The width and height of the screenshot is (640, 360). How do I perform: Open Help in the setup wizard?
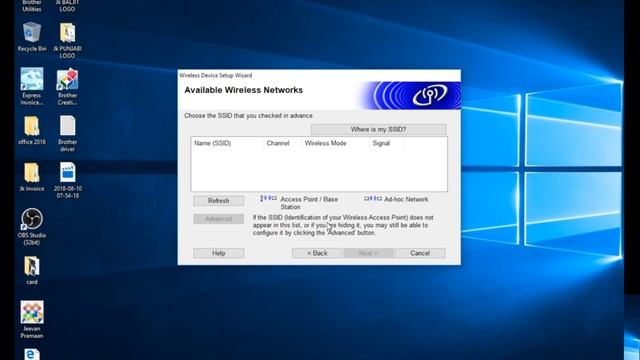coord(219,253)
